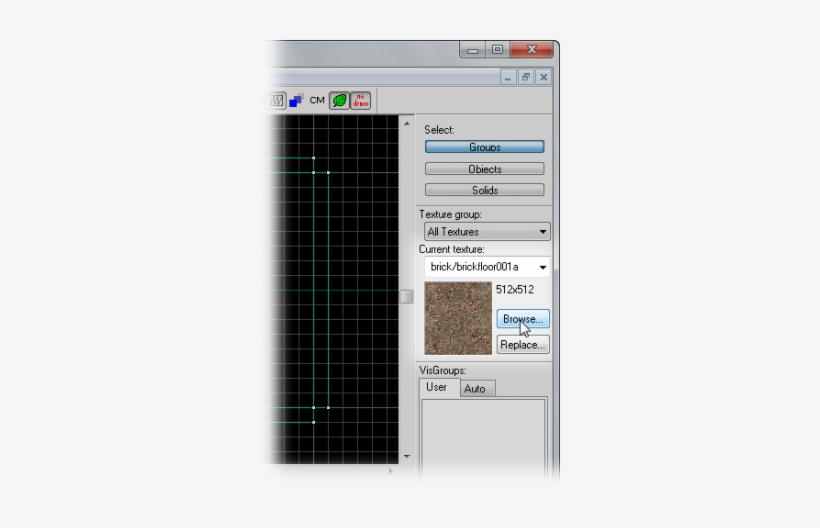Click the Replace... texture button
The image size is (820, 528).
click(x=522, y=344)
